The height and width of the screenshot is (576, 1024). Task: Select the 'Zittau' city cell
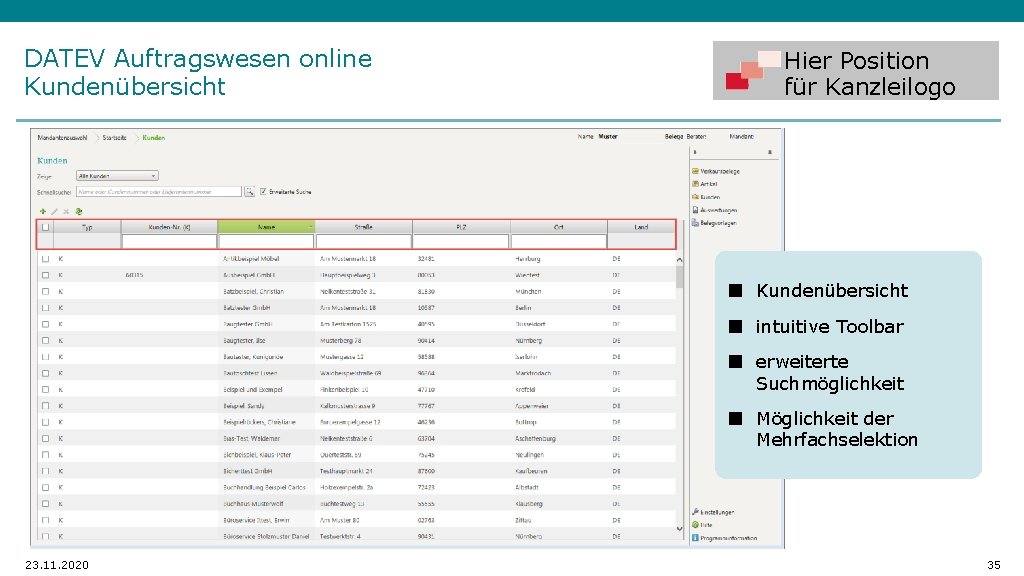[522, 520]
